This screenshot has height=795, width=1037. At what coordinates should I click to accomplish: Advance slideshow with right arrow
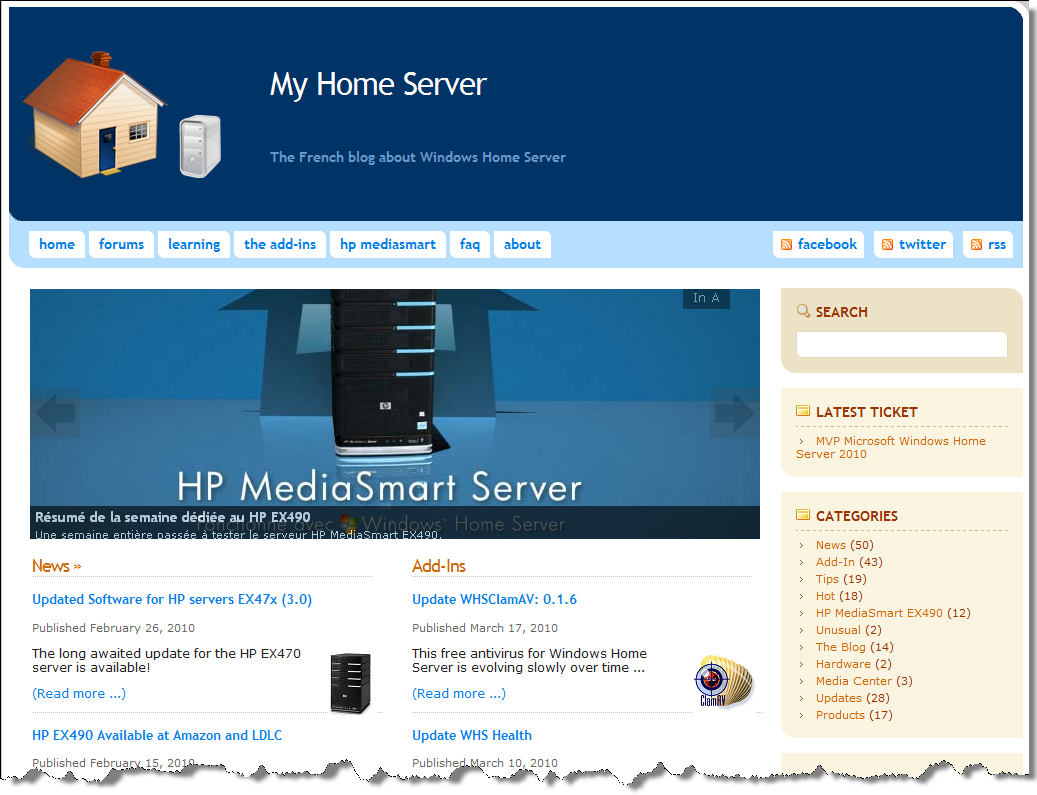point(735,413)
